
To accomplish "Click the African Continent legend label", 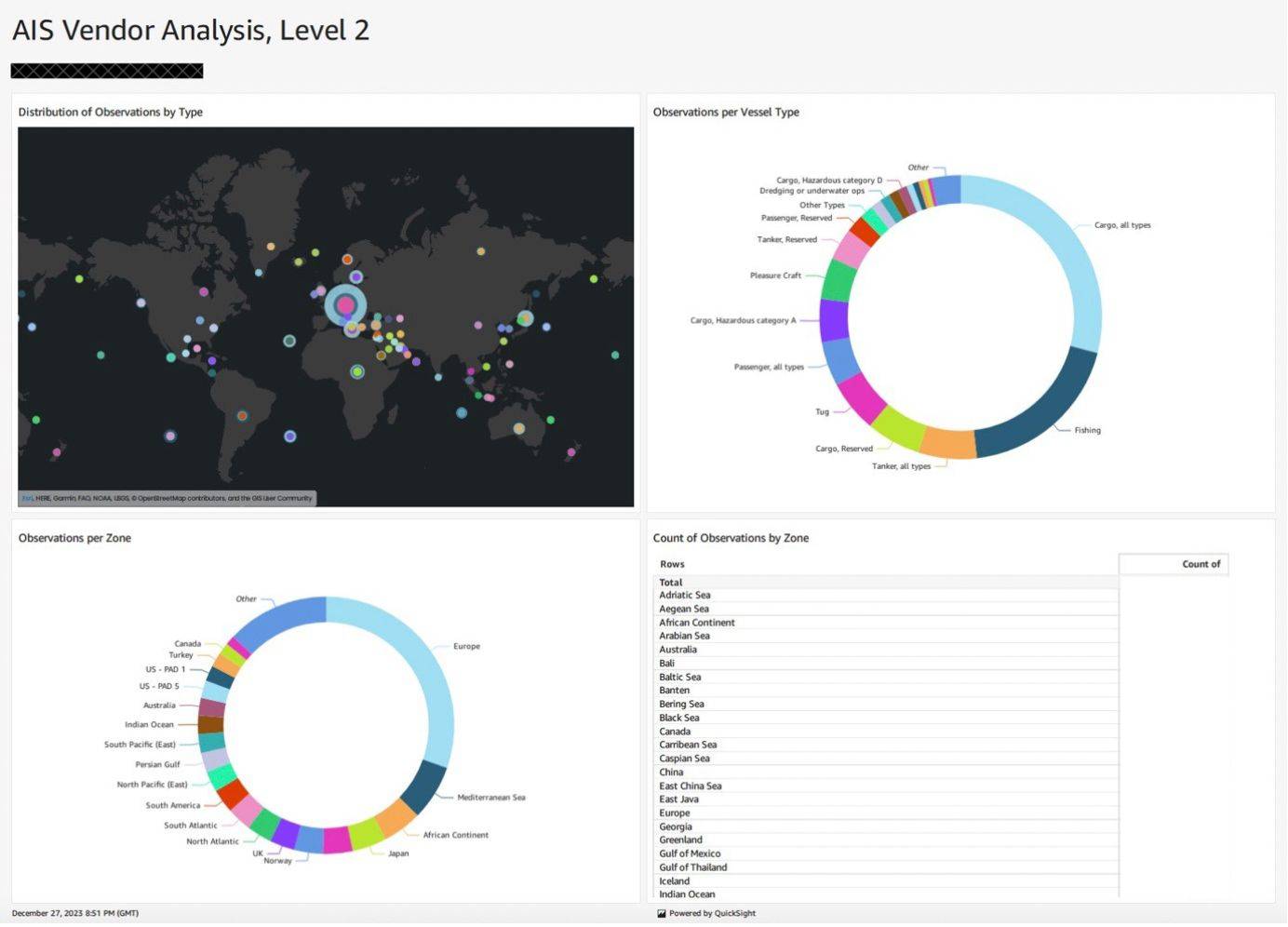I will click(x=455, y=836).
